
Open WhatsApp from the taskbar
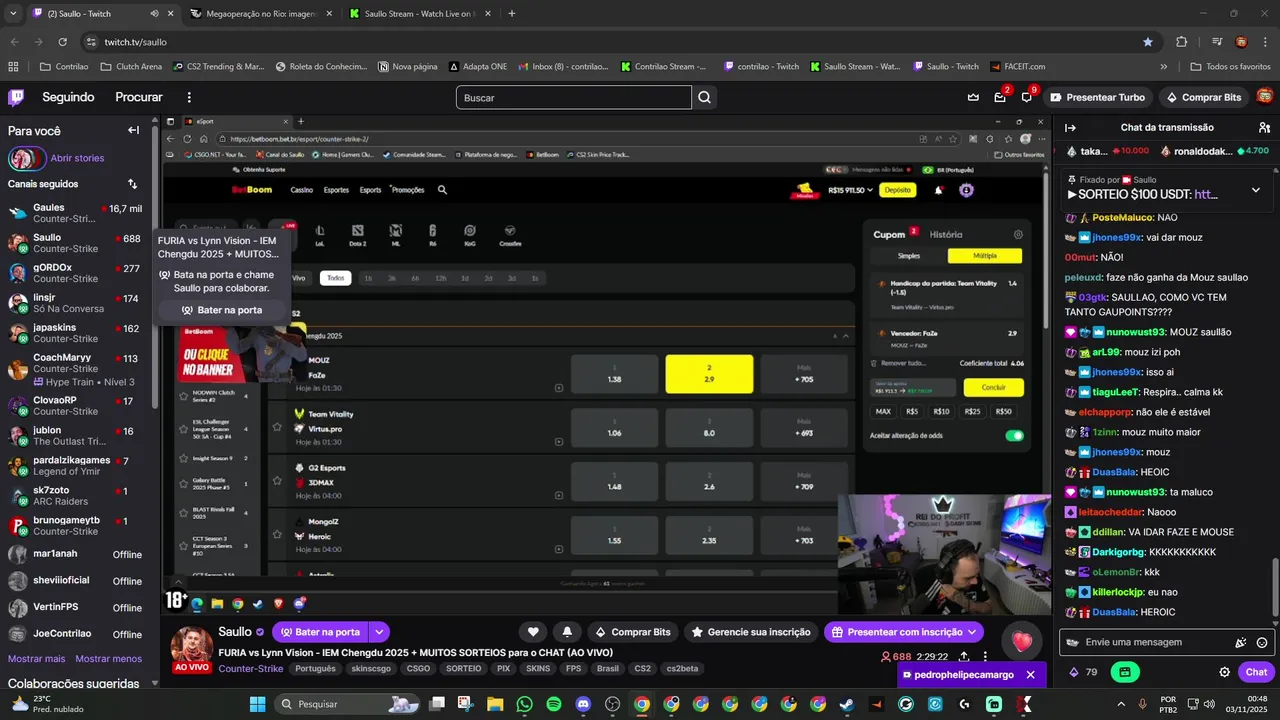(x=525, y=704)
